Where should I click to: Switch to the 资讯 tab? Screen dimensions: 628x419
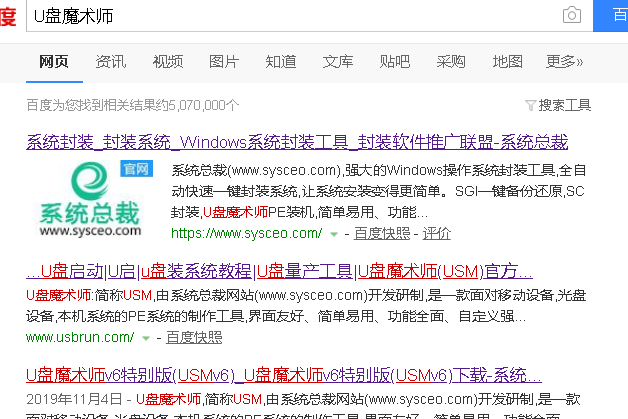pos(111,62)
